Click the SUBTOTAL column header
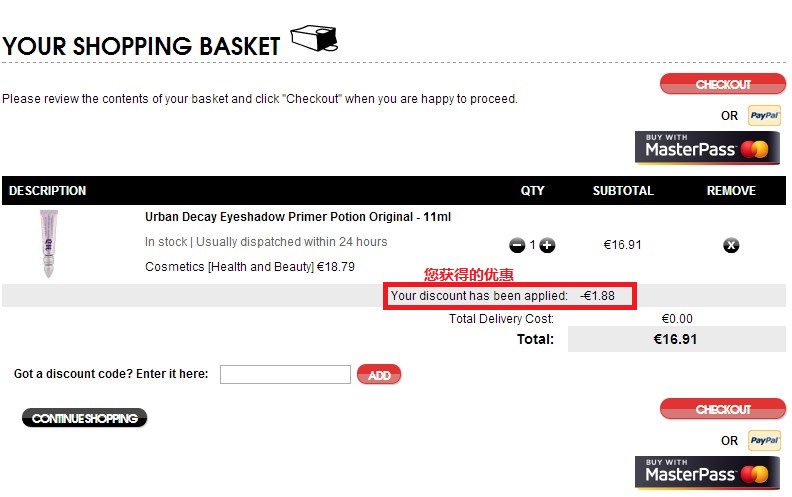Screen dimensions: 792x497 click(623, 190)
